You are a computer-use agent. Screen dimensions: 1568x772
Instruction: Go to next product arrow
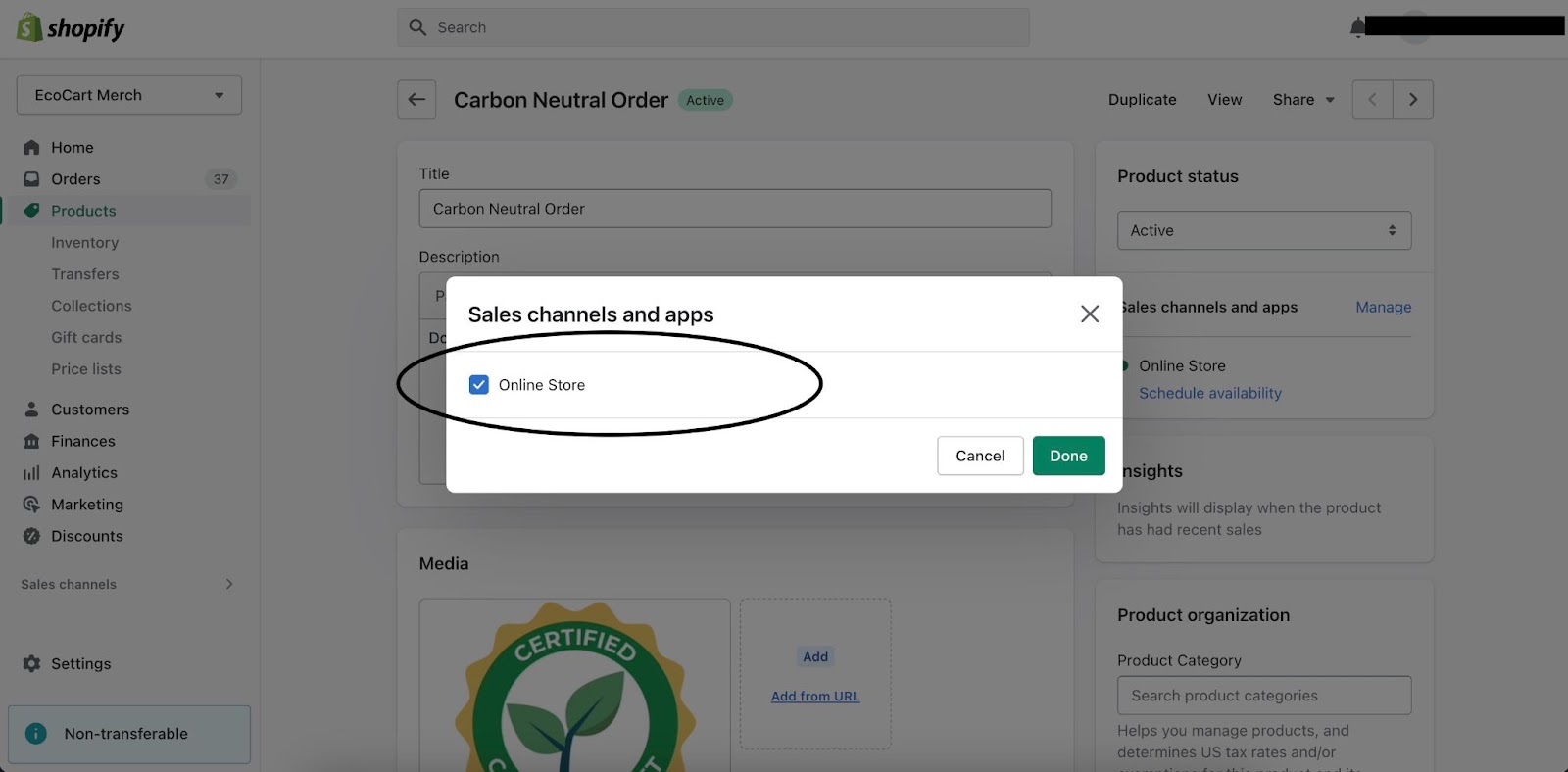tap(1413, 100)
